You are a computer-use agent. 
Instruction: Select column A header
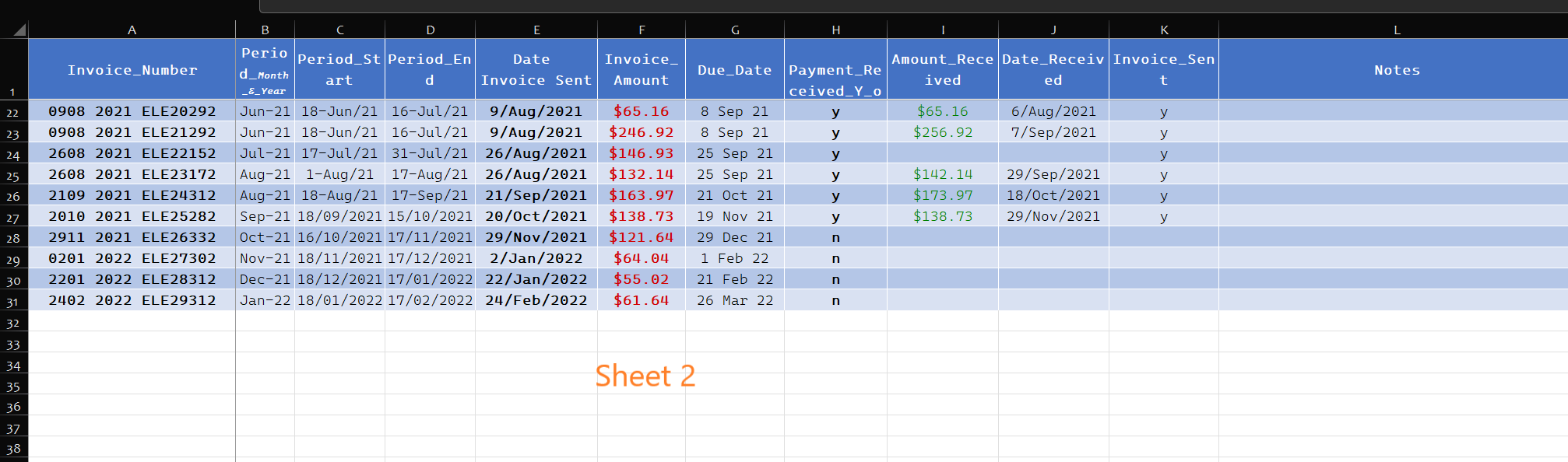point(132,30)
